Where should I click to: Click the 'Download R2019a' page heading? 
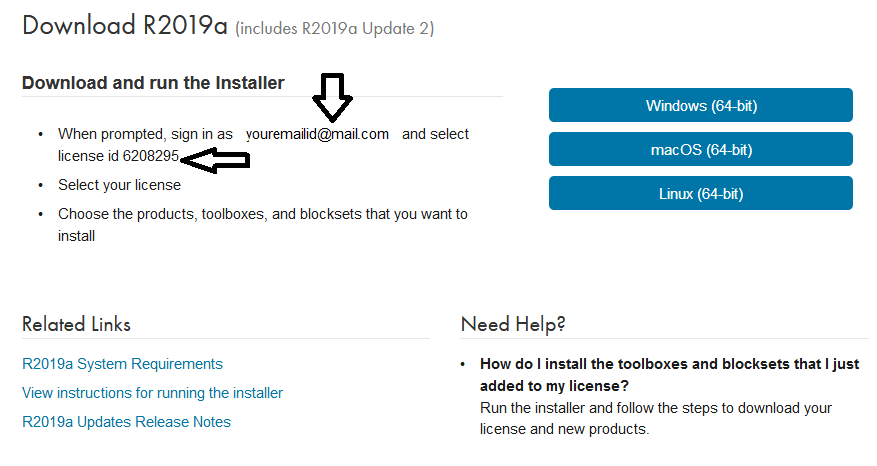point(124,27)
